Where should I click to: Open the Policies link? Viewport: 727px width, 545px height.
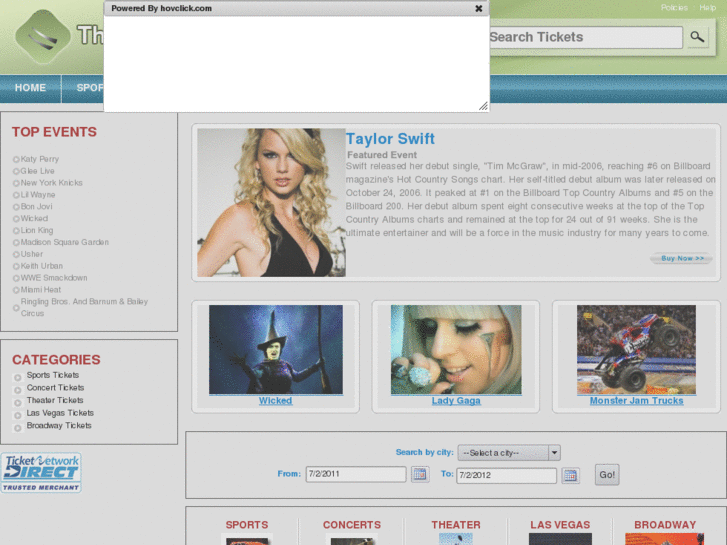[674, 7]
